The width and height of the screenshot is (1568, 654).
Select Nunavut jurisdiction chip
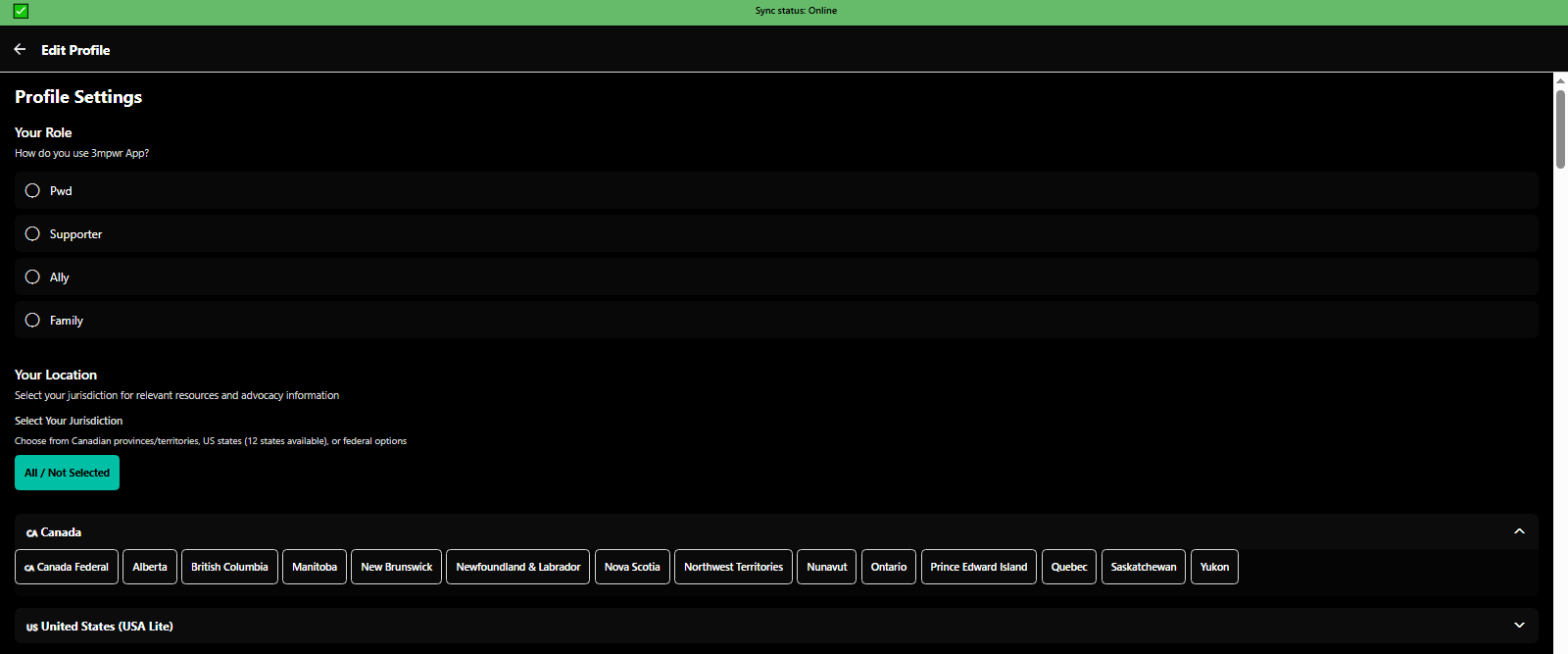click(x=827, y=567)
